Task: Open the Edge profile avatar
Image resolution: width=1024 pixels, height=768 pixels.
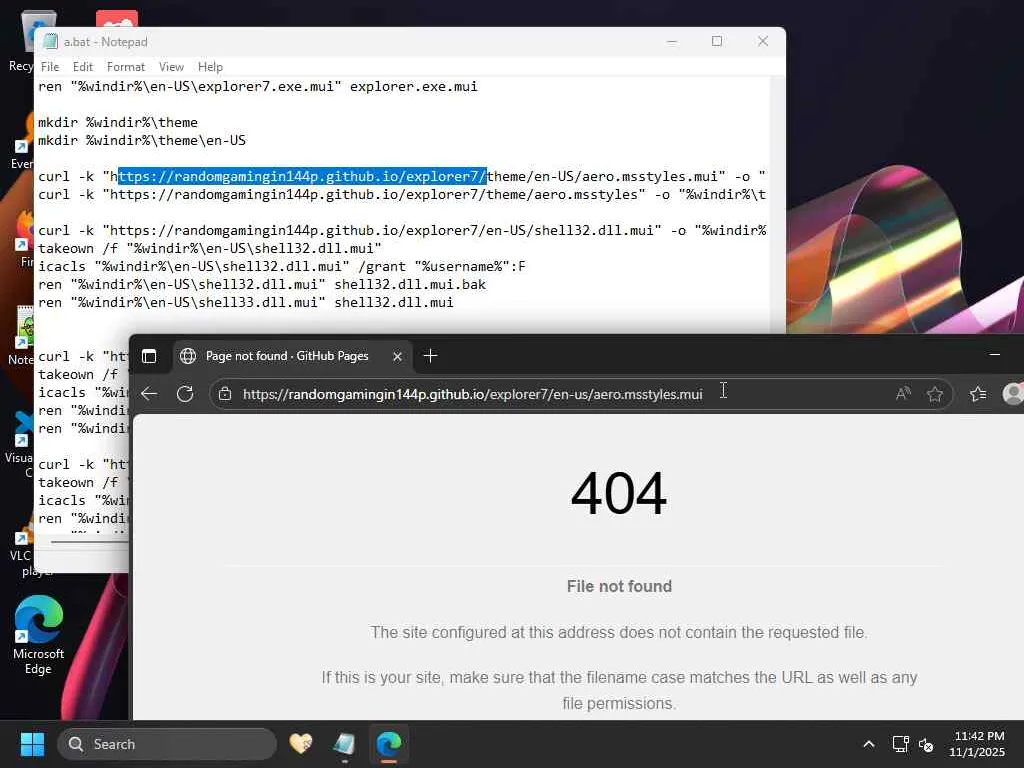Action: [x=1013, y=394]
